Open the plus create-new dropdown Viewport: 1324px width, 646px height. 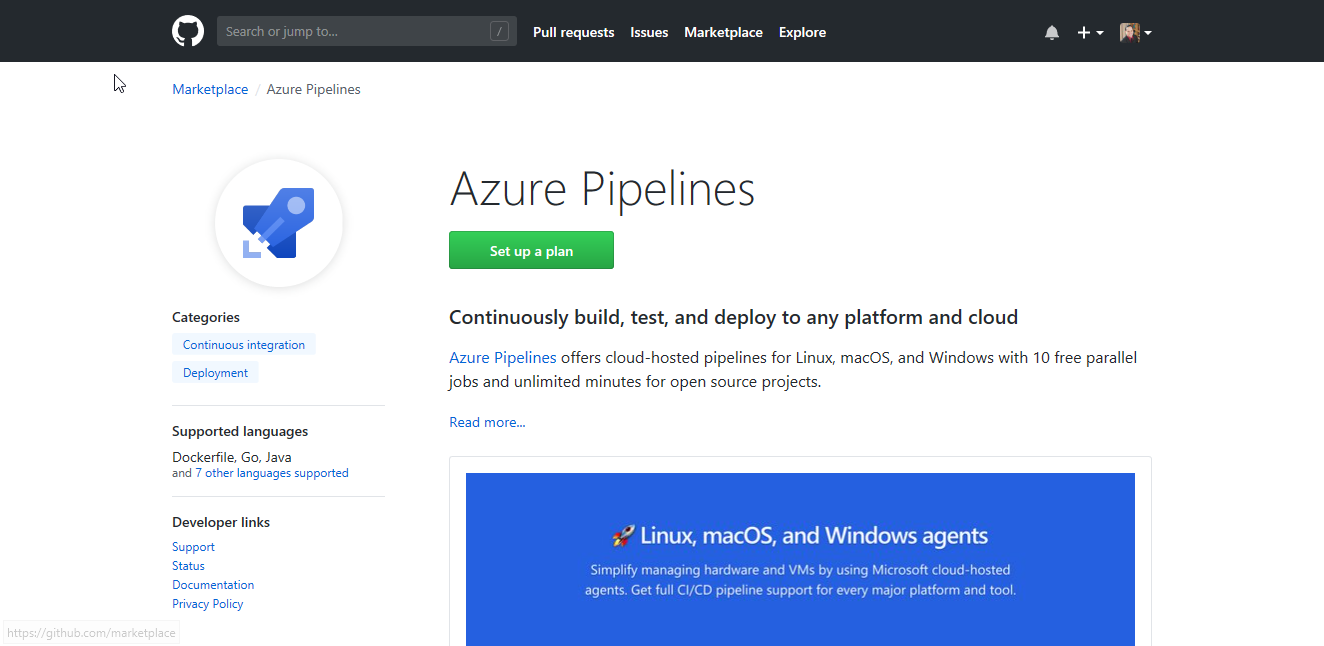click(x=1089, y=33)
